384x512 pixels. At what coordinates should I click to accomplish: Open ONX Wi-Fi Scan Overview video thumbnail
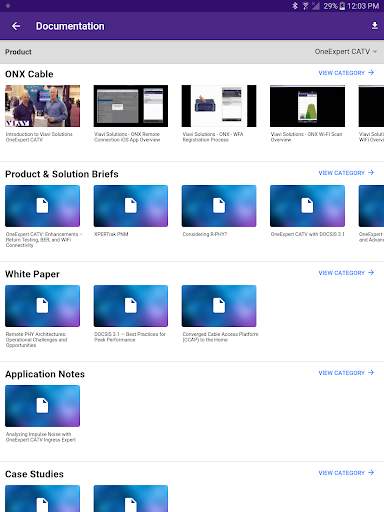(307, 106)
